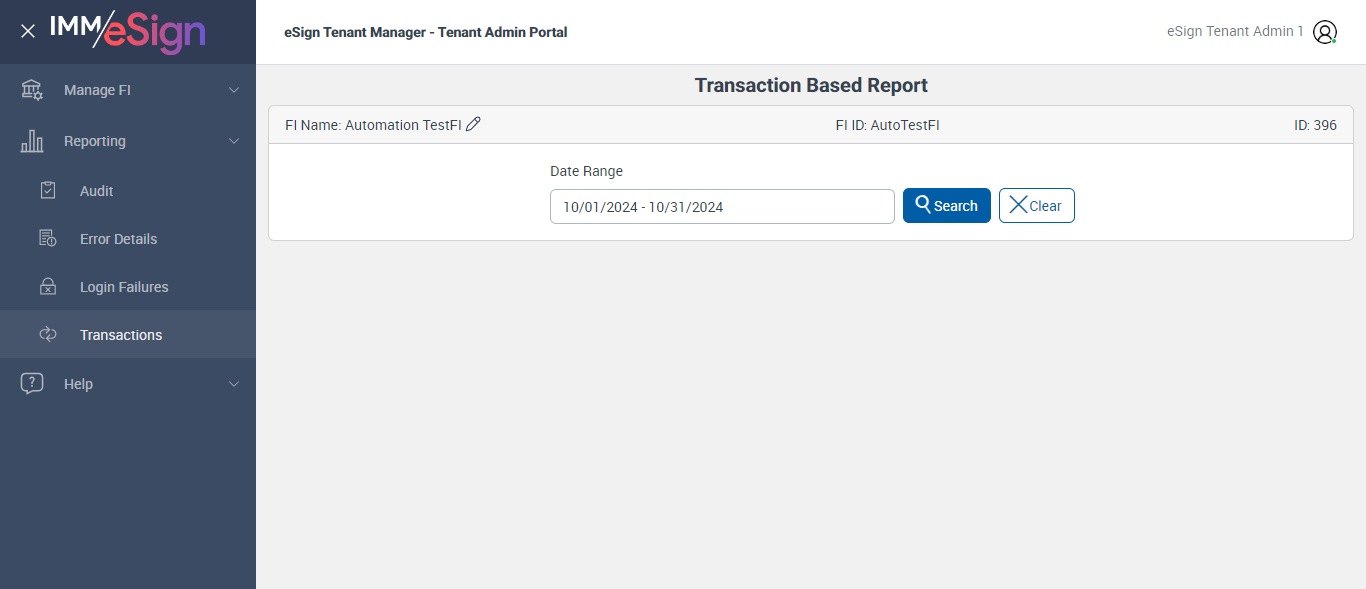Expand the Manage FI chevron
Screen dimensions: 1366x589
234,90
